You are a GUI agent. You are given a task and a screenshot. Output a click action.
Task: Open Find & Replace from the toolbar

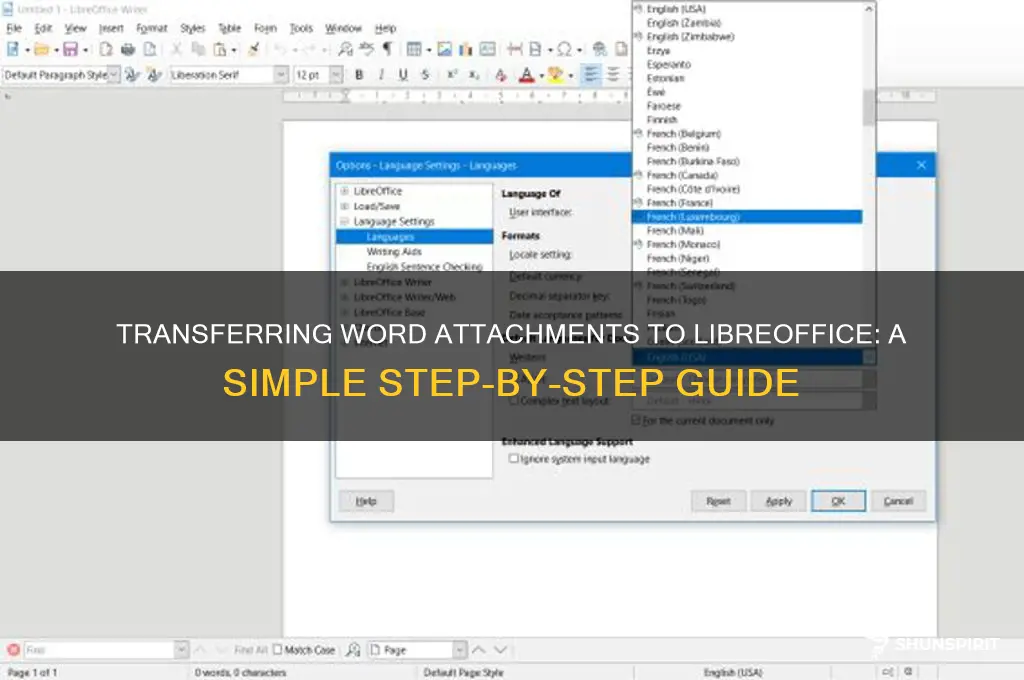pyautogui.click(x=345, y=49)
